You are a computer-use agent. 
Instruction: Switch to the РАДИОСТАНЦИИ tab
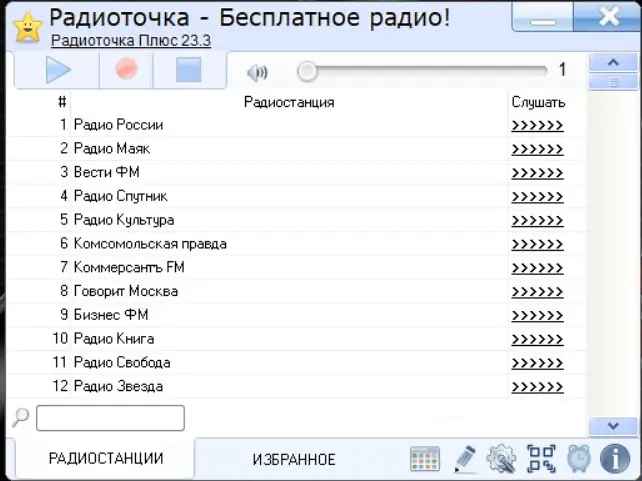pos(106,458)
